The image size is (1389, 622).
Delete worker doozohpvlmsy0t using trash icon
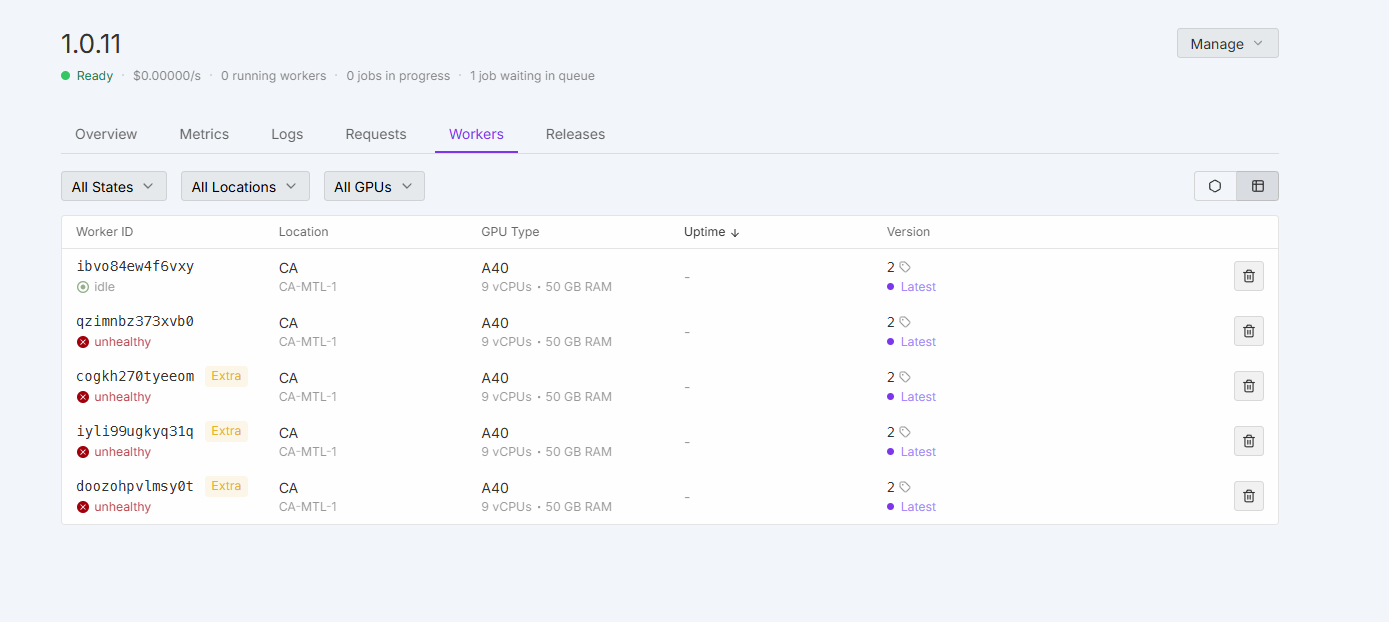(1248, 496)
